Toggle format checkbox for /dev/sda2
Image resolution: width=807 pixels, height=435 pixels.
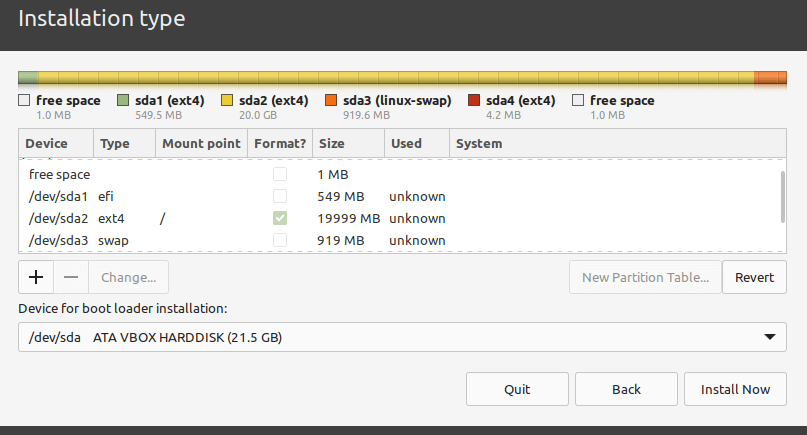point(280,218)
